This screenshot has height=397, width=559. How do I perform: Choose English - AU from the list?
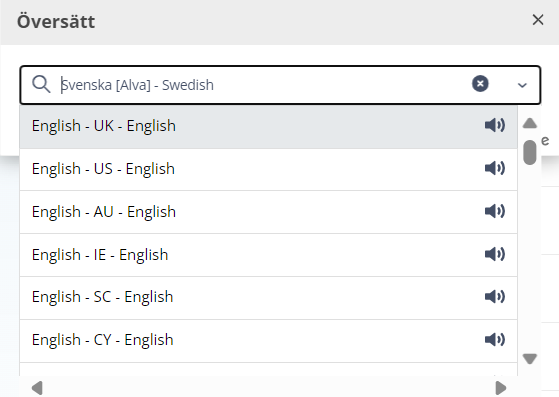268,212
